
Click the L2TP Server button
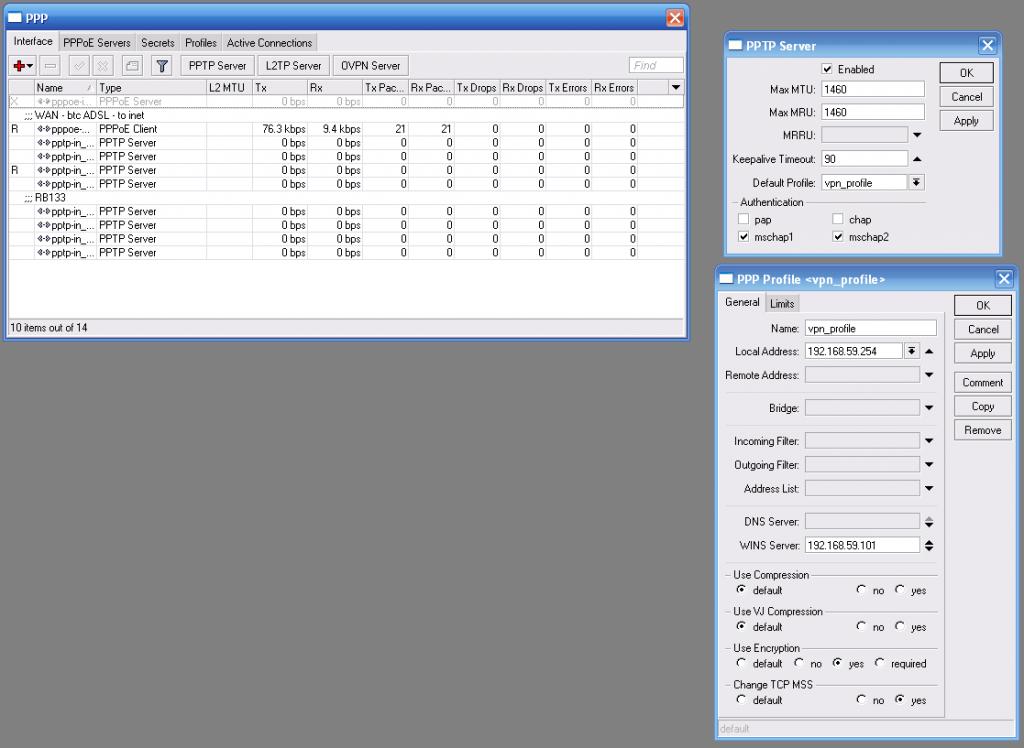(x=293, y=66)
